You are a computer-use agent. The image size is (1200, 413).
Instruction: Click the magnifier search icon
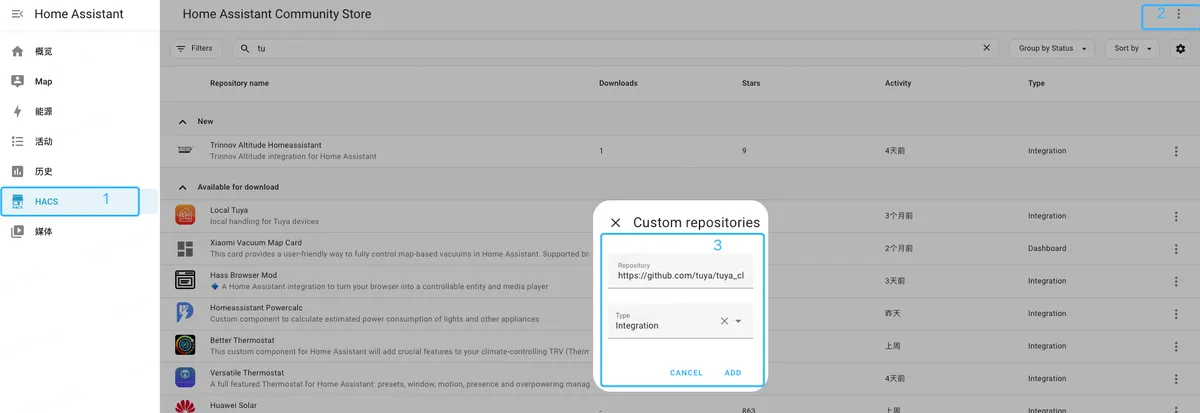[244, 48]
